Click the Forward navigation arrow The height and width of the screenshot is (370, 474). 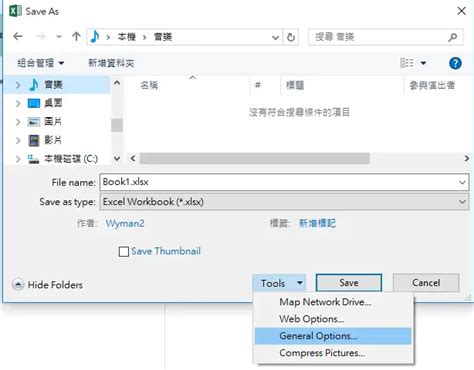tap(40, 36)
